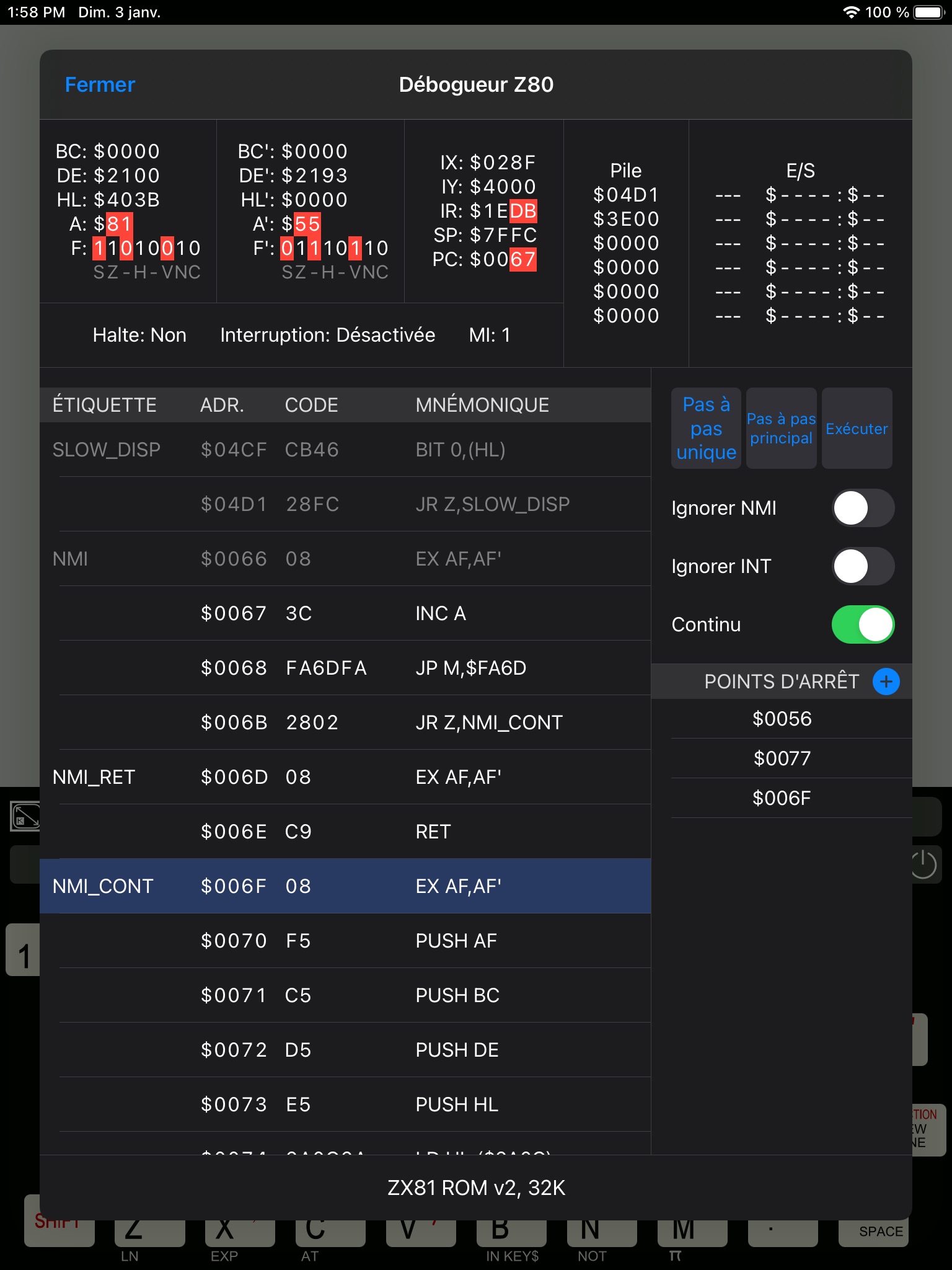The image size is (952, 1270).
Task: Select the JR Z,NMI_CONT row
Action: coord(345,722)
